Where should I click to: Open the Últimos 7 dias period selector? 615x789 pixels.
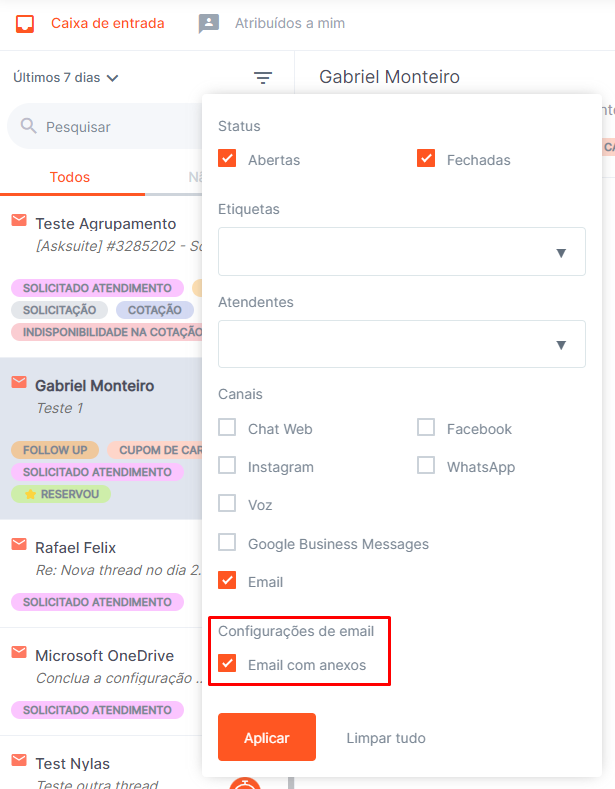(65, 77)
